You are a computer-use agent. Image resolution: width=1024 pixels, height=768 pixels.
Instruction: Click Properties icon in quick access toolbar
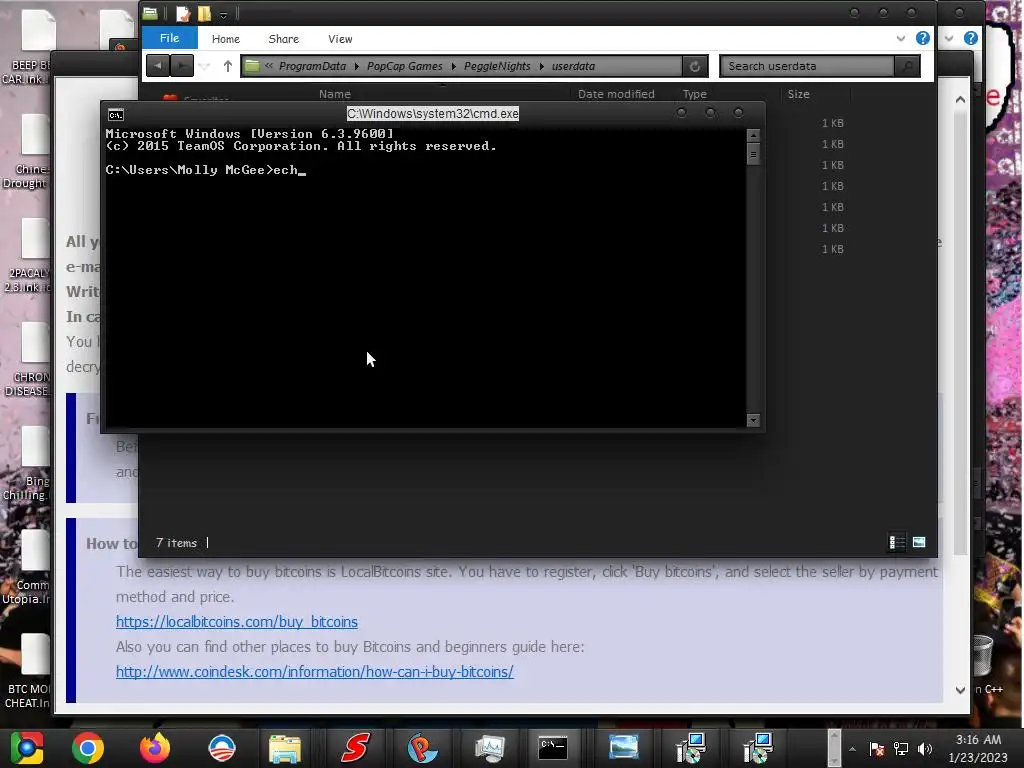[183, 14]
